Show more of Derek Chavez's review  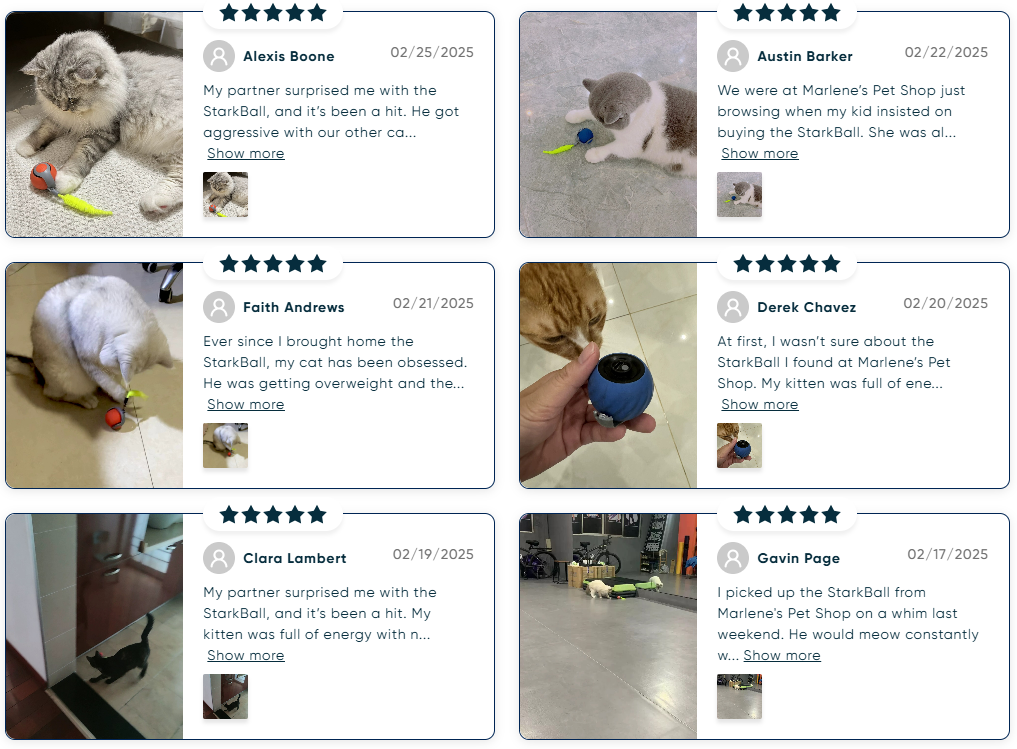pyautogui.click(x=760, y=405)
